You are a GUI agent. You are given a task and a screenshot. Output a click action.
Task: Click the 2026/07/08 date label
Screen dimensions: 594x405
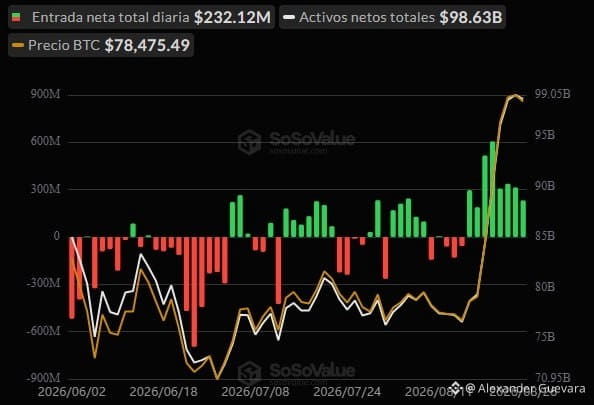point(255,392)
